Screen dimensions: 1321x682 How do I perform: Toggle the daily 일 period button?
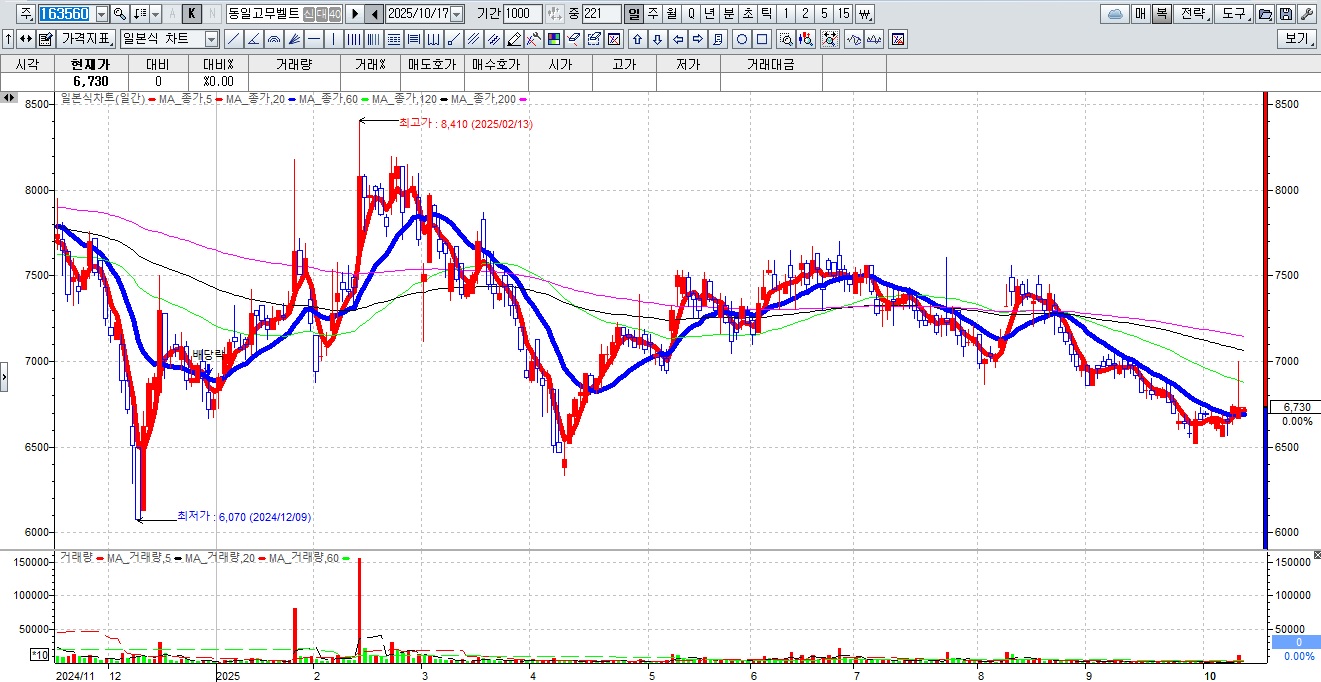point(634,14)
